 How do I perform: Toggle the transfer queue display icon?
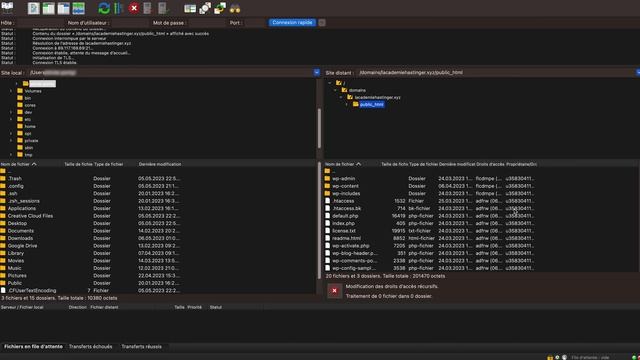coord(78,8)
